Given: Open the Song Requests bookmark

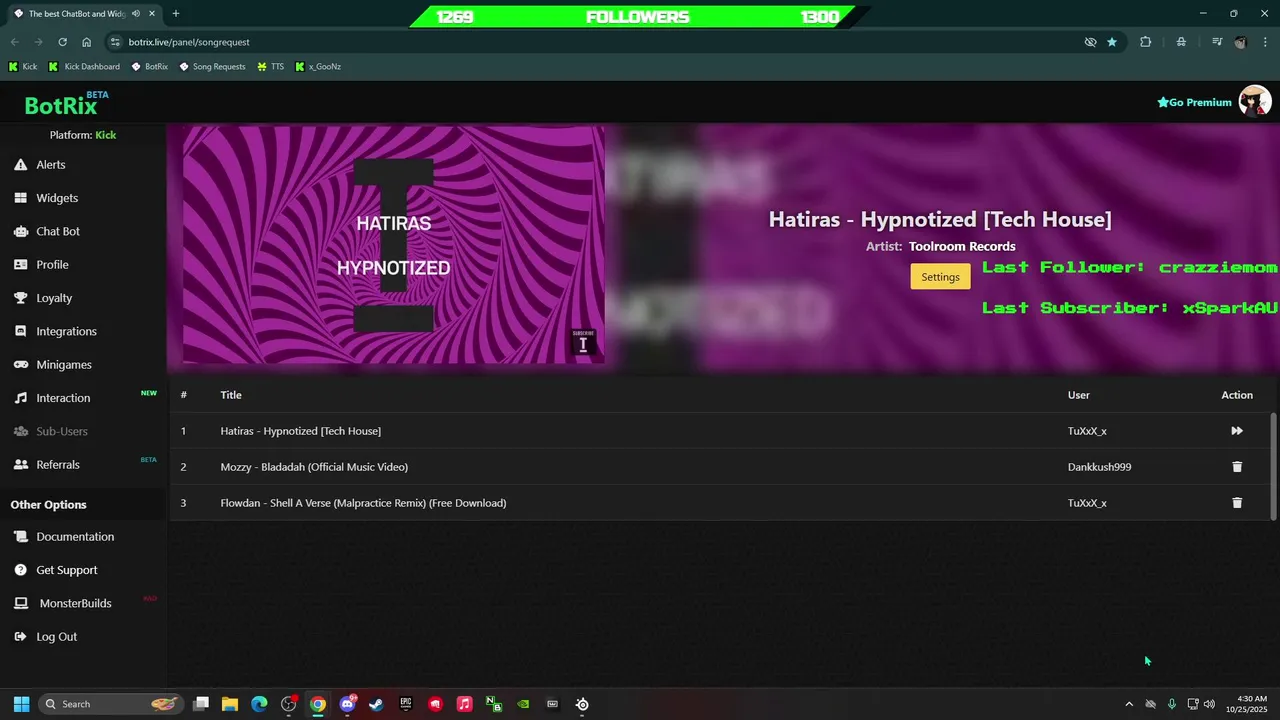Looking at the screenshot, I should pyautogui.click(x=212, y=67).
